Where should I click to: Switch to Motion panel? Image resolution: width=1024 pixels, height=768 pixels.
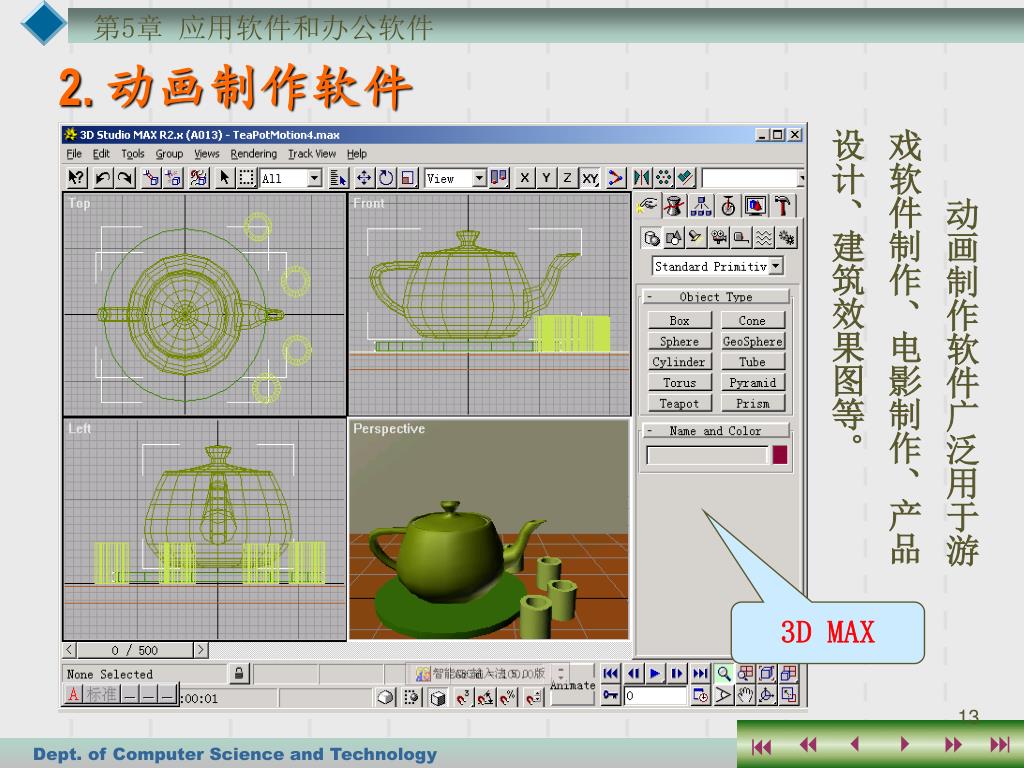pyautogui.click(x=728, y=206)
